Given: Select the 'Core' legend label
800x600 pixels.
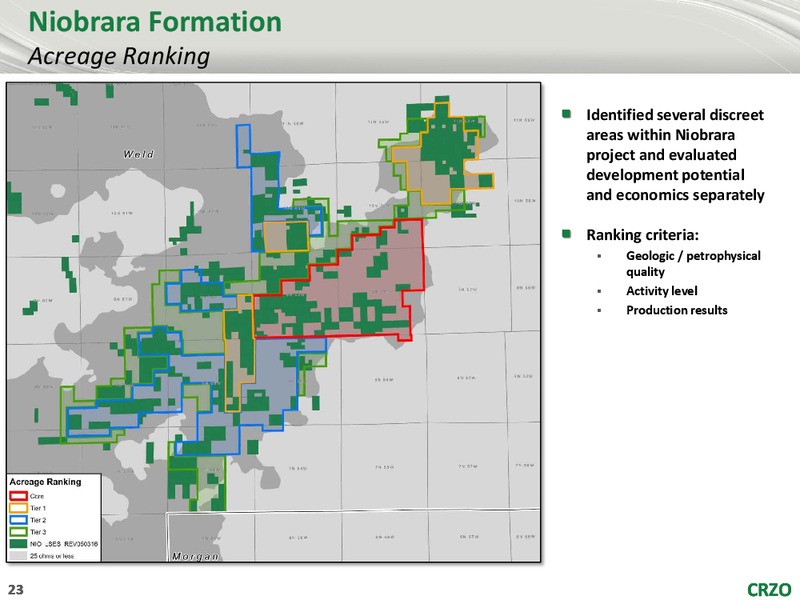Looking at the screenshot, I should tap(37, 496).
